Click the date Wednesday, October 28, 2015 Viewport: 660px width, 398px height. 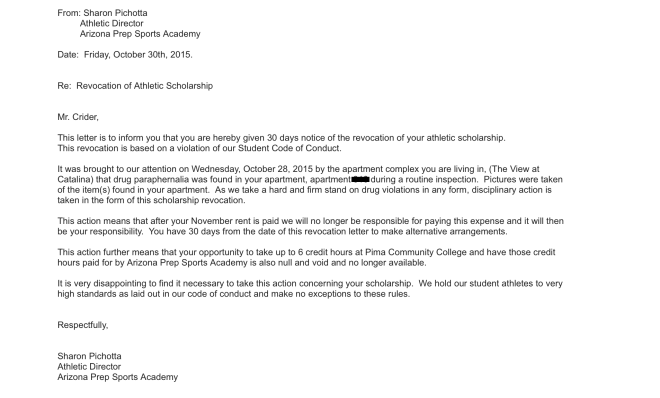tap(252, 169)
